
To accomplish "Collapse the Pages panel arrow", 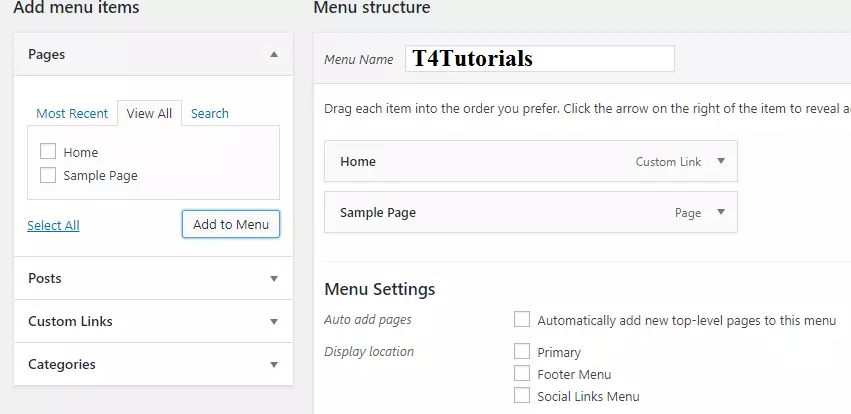I will 274,54.
